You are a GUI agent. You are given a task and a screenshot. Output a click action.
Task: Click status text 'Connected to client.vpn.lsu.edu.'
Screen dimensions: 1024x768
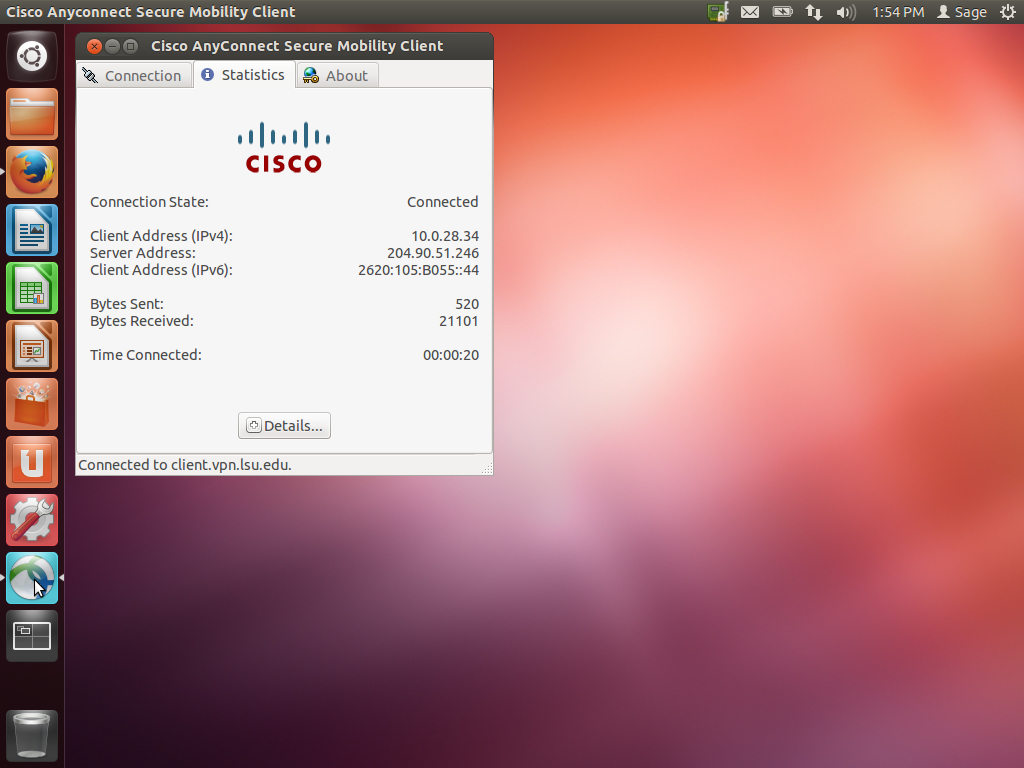[185, 465]
